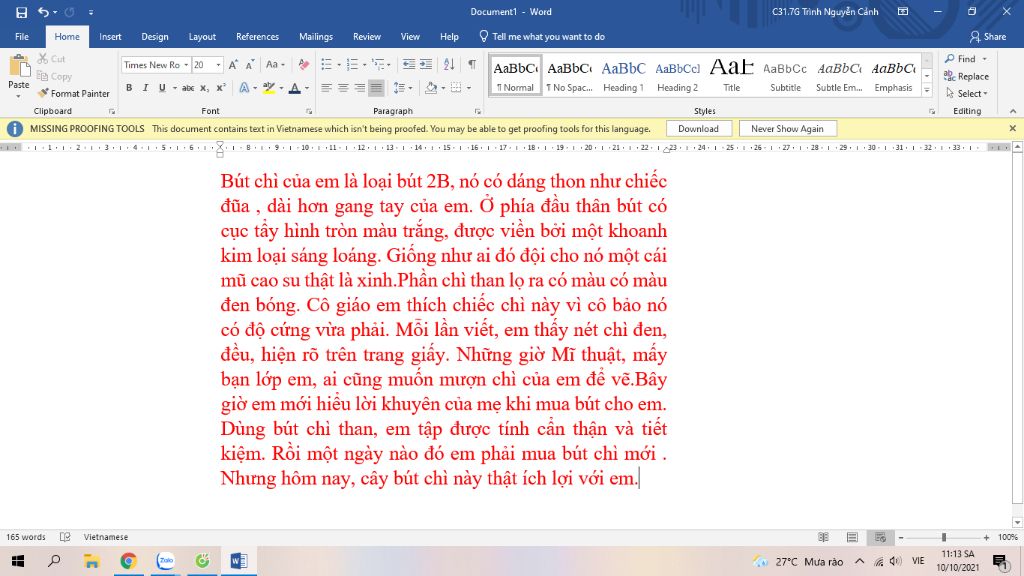Image resolution: width=1024 pixels, height=576 pixels.
Task: Zoom in with the plus button
Action: pos(987,537)
